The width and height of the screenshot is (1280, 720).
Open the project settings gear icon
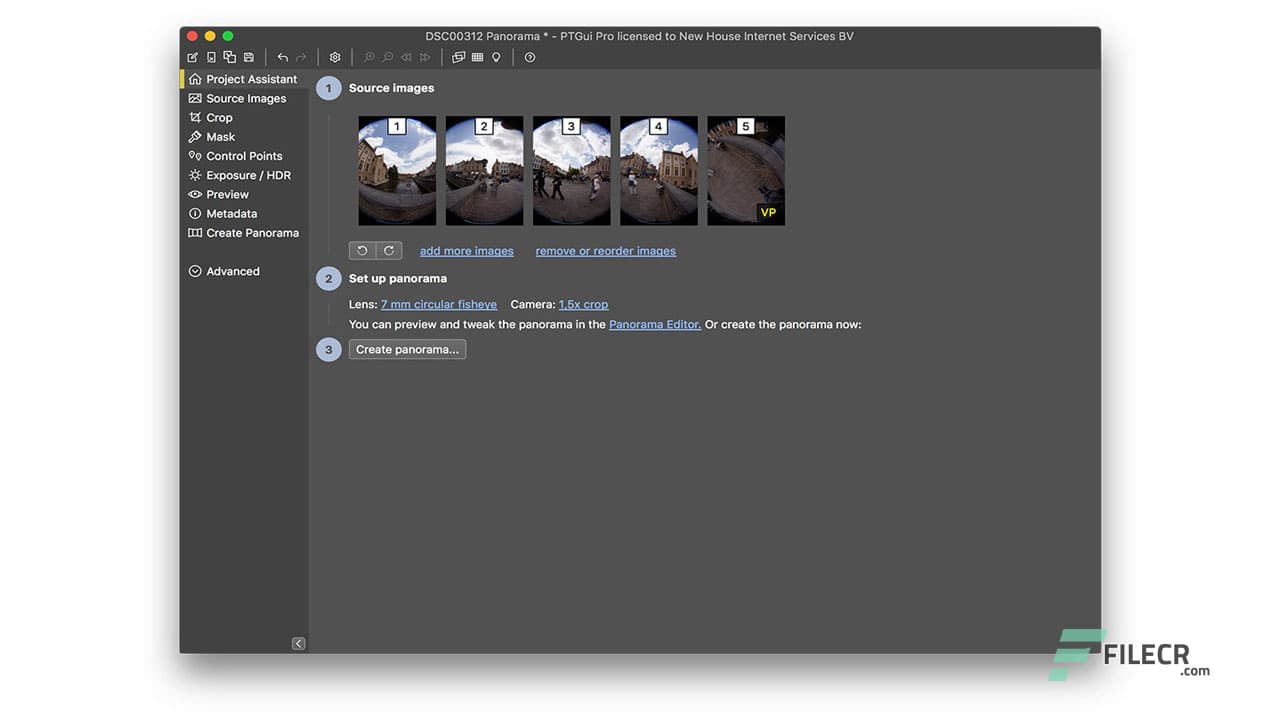pyautogui.click(x=335, y=57)
